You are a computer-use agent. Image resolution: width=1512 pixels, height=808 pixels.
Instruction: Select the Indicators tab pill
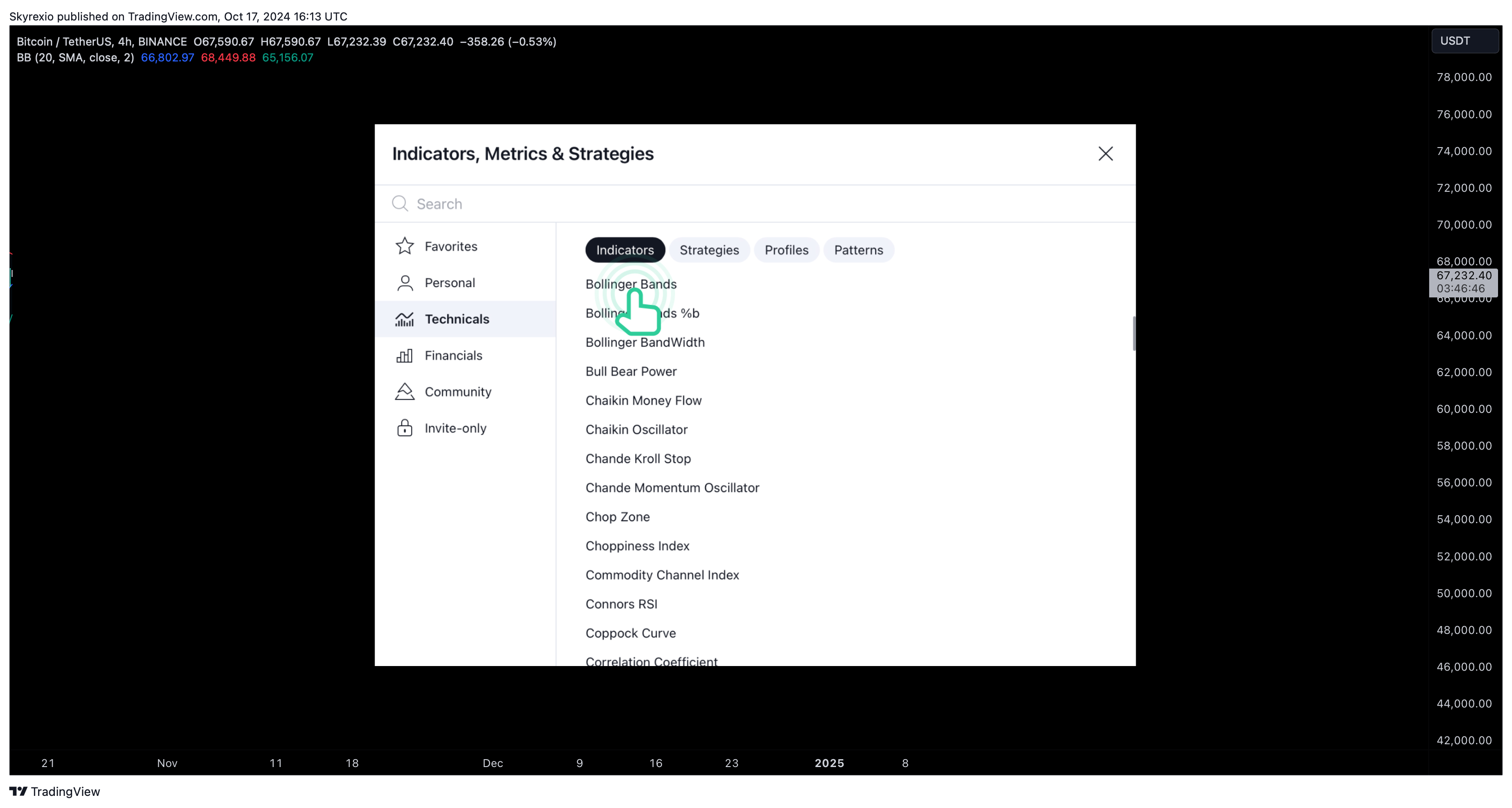coord(625,250)
